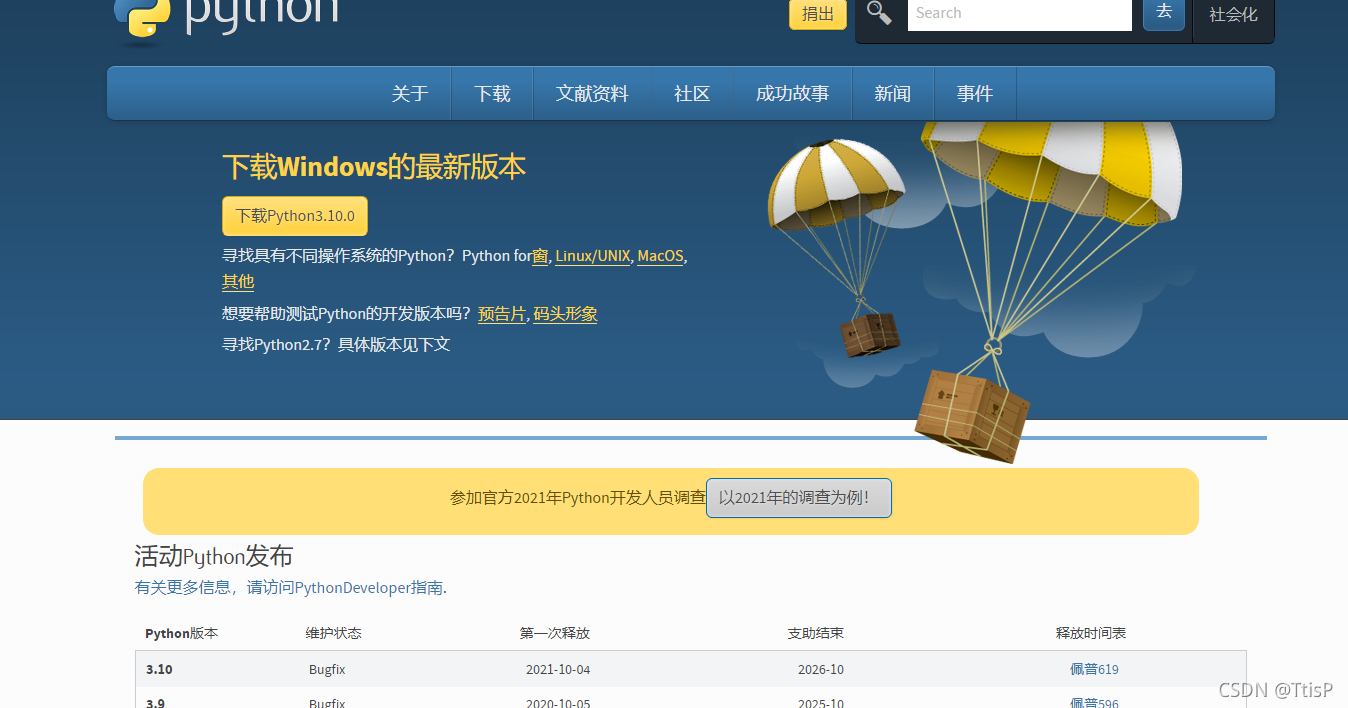Open the 文献资料 navigation menu
Viewport: 1348px width, 708px height.
click(592, 94)
